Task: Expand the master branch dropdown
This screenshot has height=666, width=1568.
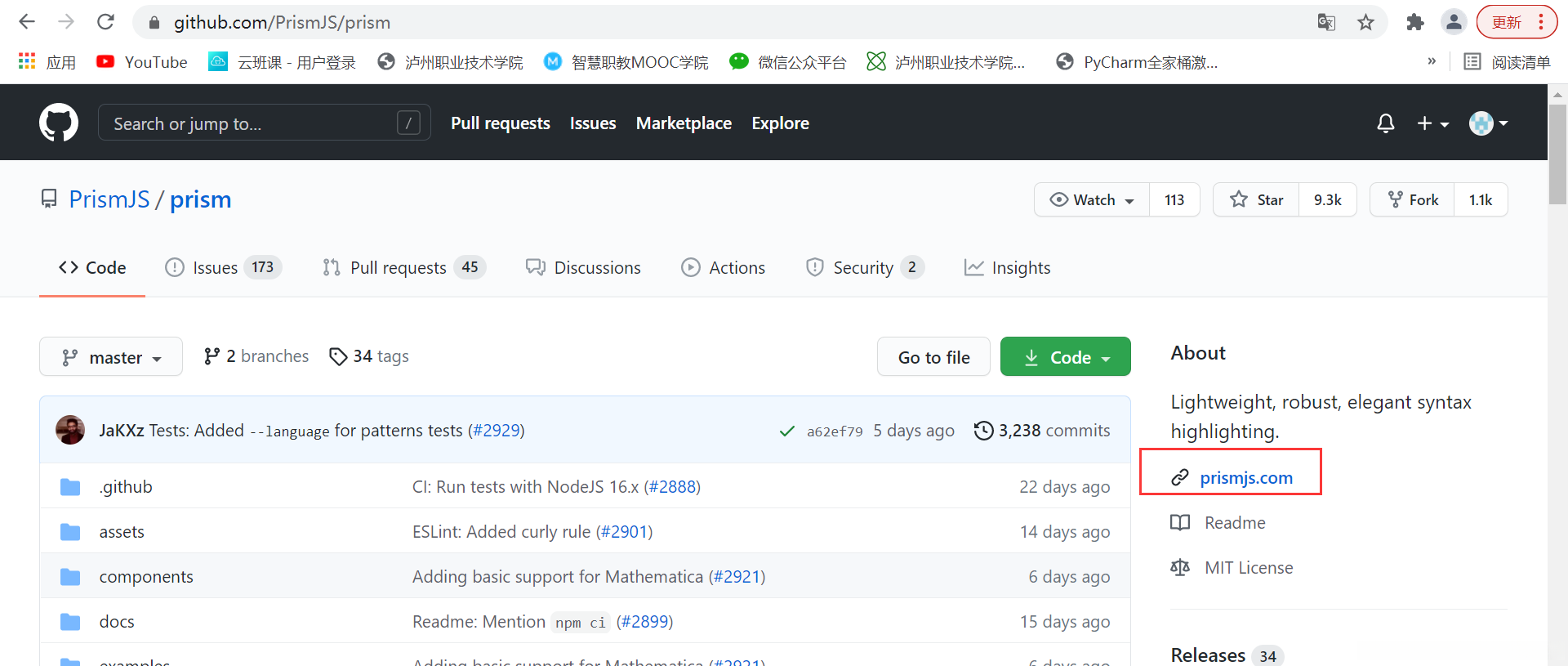Action: click(111, 357)
